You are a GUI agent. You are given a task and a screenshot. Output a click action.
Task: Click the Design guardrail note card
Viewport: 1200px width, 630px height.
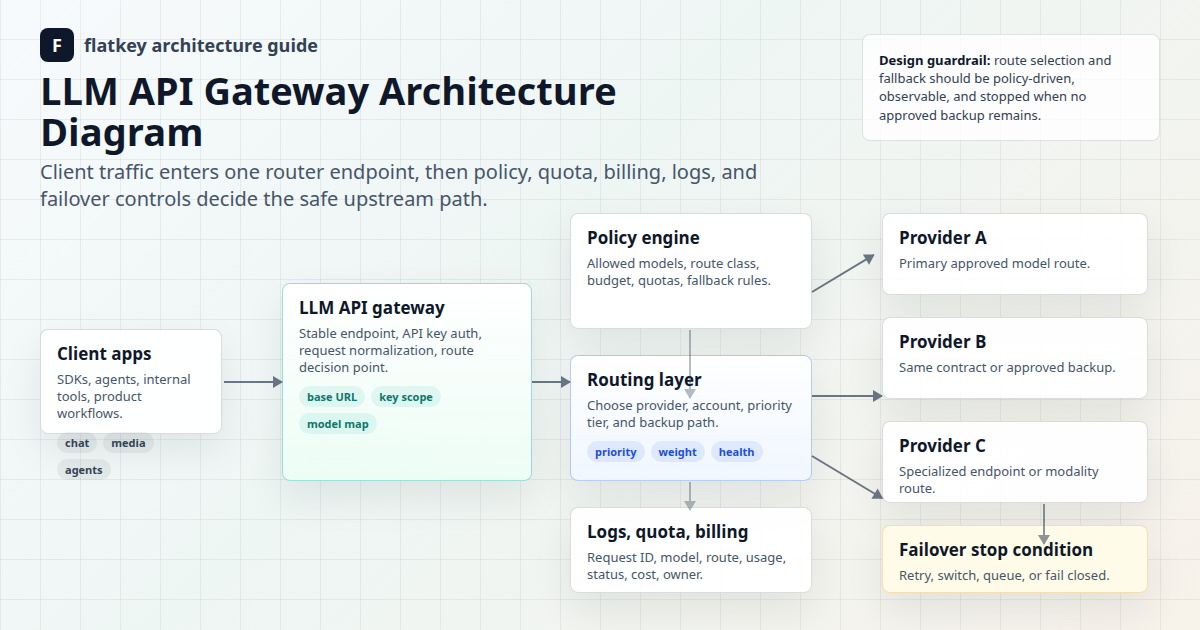point(1011,88)
